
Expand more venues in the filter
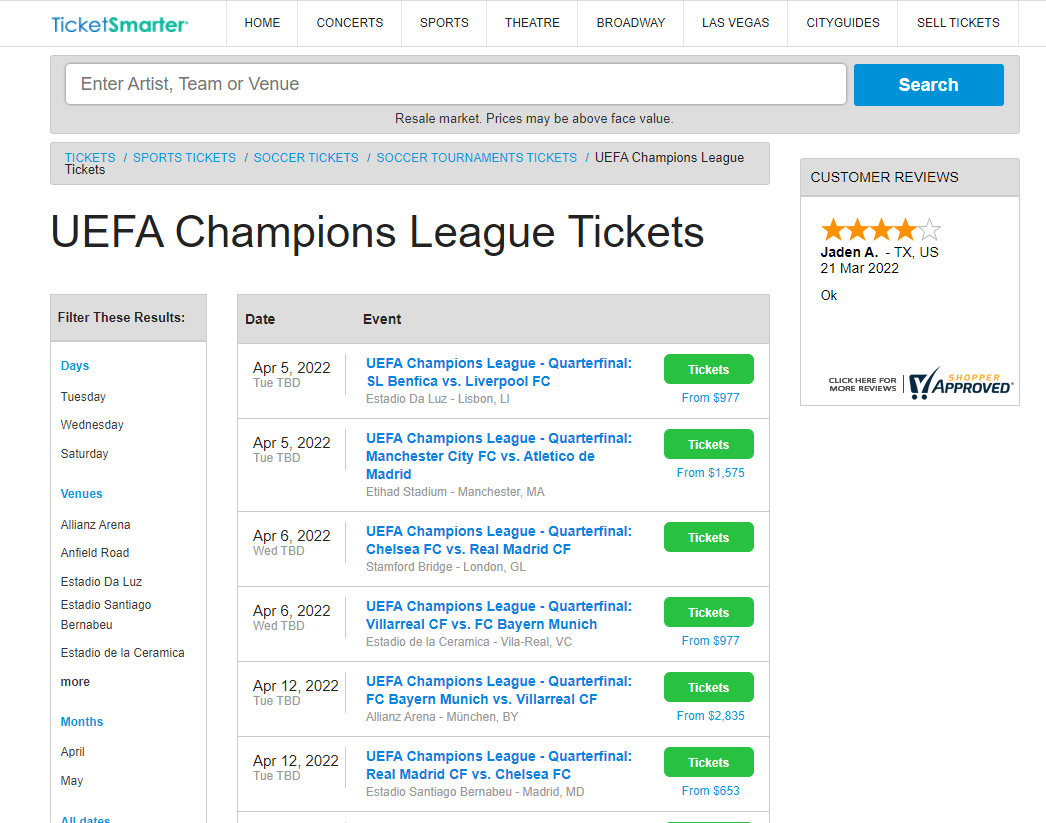tap(75, 682)
